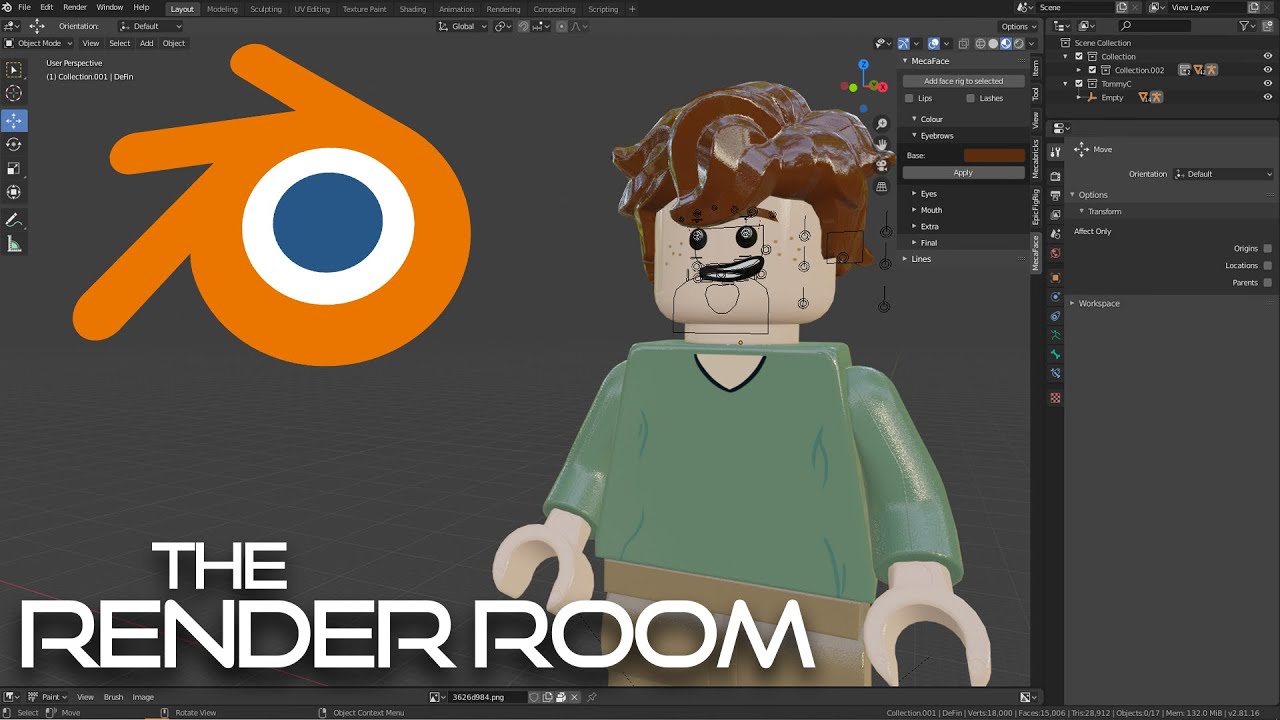This screenshot has width=1280, height=720.
Task: Toggle Affect Only Parents checkbox
Action: click(x=1268, y=282)
